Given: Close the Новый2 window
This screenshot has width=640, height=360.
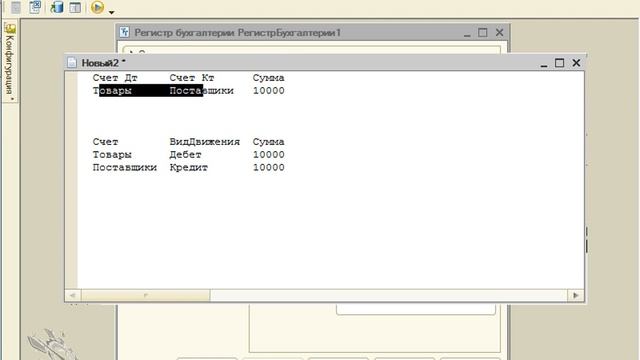Looking at the screenshot, I should tap(576, 63).
